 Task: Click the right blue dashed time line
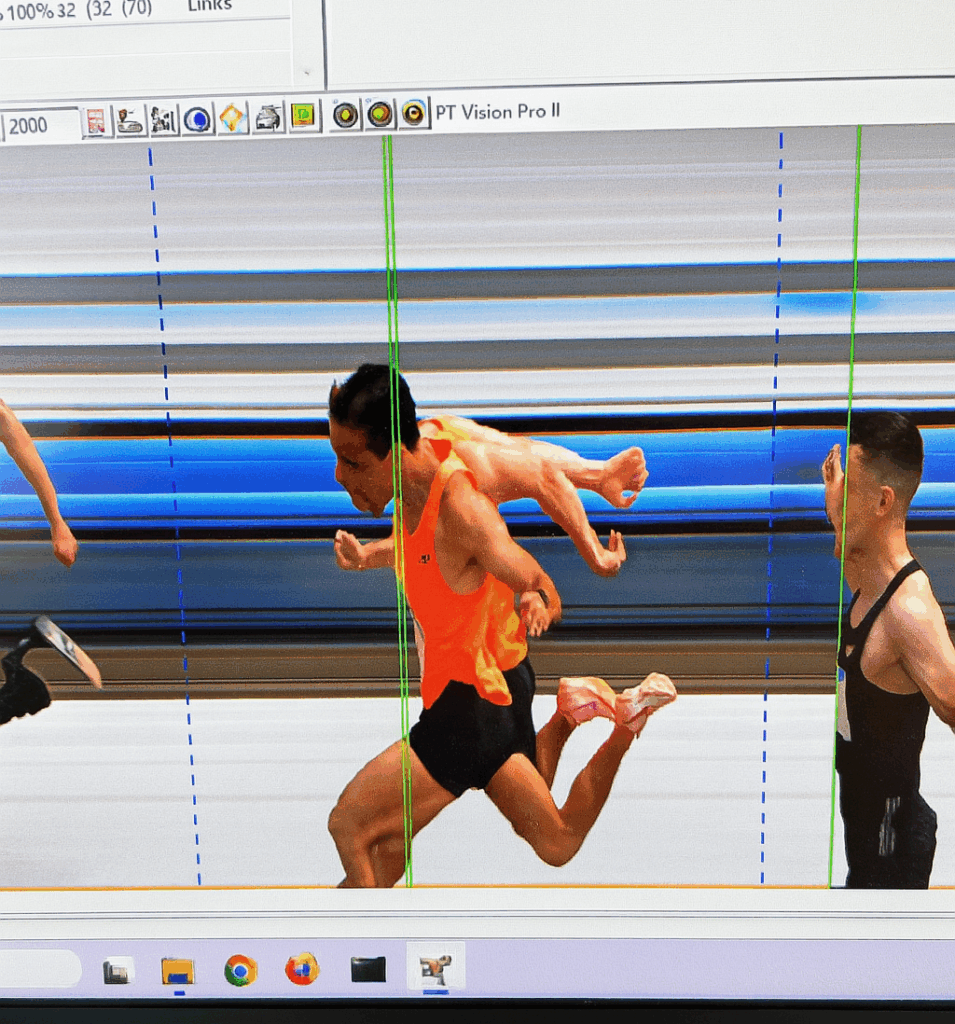point(772,506)
